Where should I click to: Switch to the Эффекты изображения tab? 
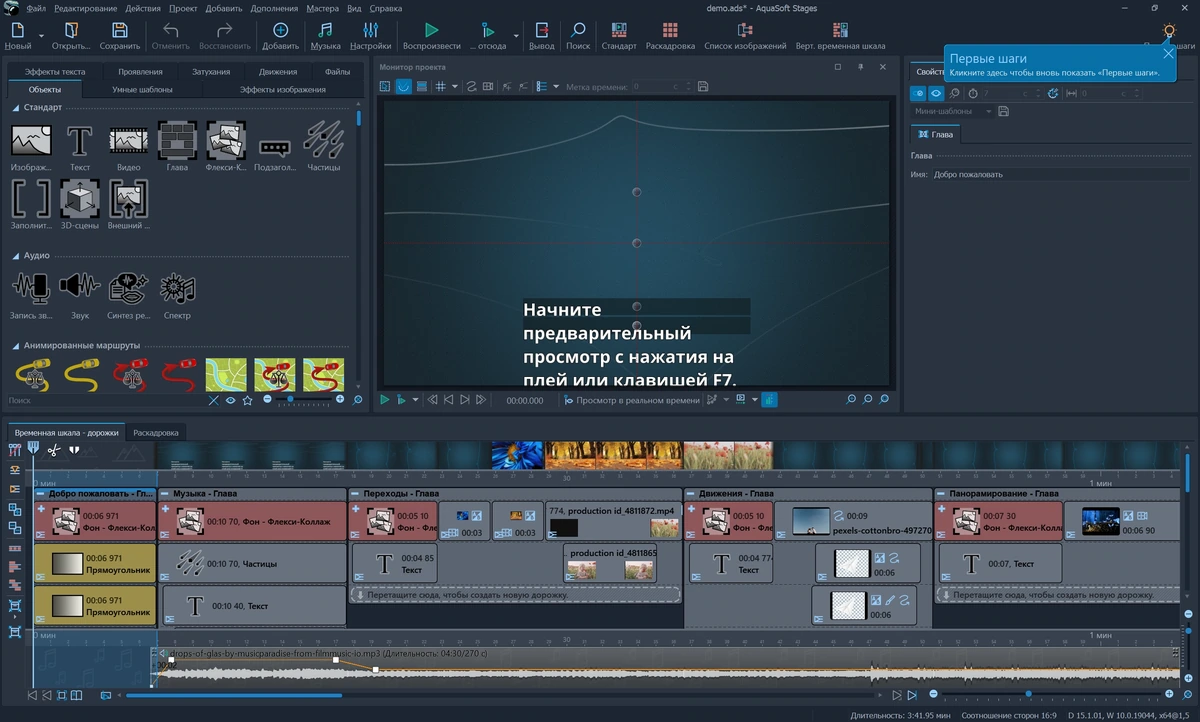click(283, 89)
